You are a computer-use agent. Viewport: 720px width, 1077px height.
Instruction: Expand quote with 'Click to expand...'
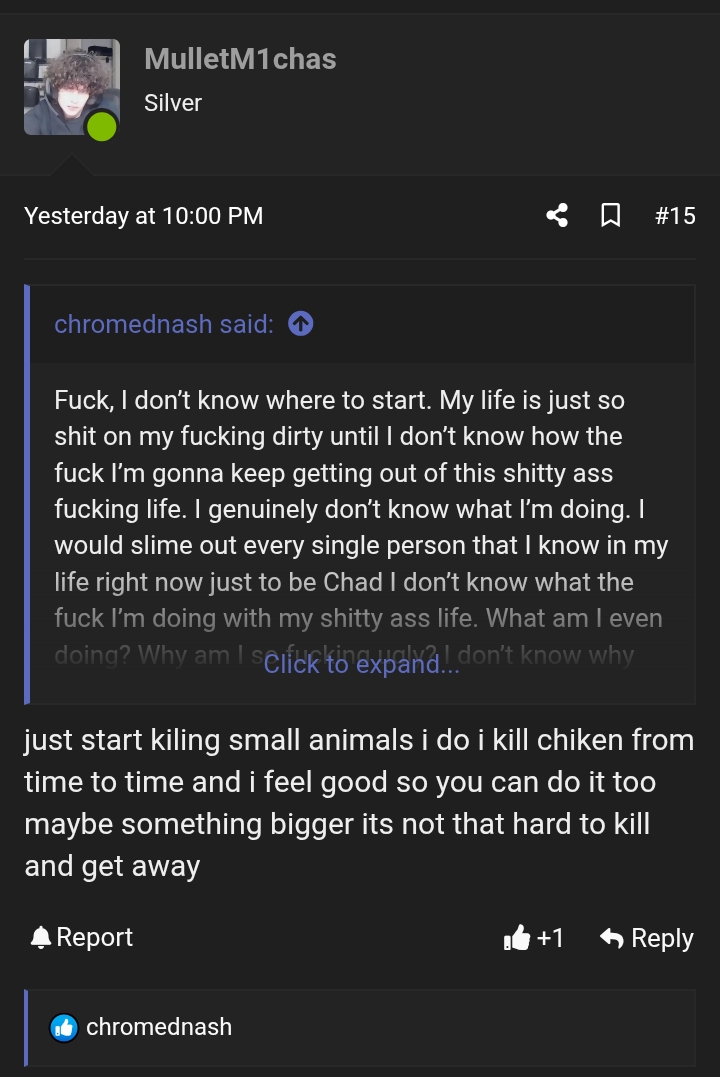tap(361, 665)
